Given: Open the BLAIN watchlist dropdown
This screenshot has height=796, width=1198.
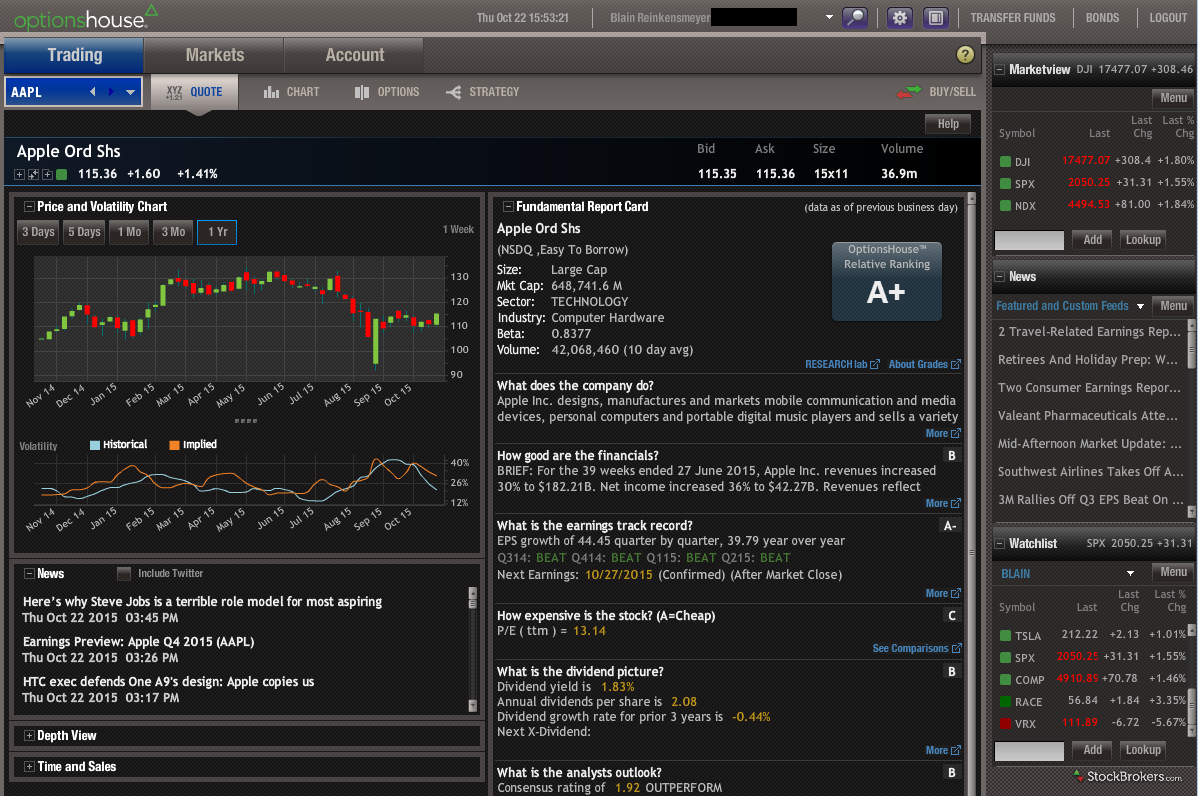Looking at the screenshot, I should click(x=1130, y=573).
